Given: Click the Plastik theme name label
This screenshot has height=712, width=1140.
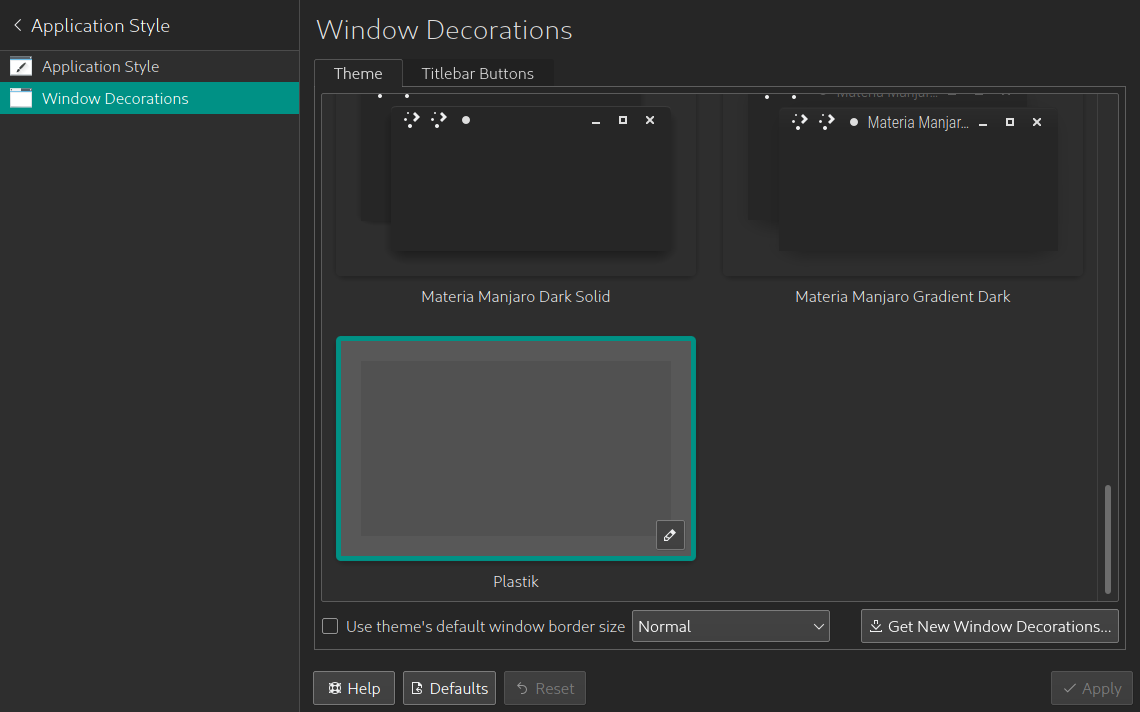Looking at the screenshot, I should pyautogui.click(x=515, y=582).
